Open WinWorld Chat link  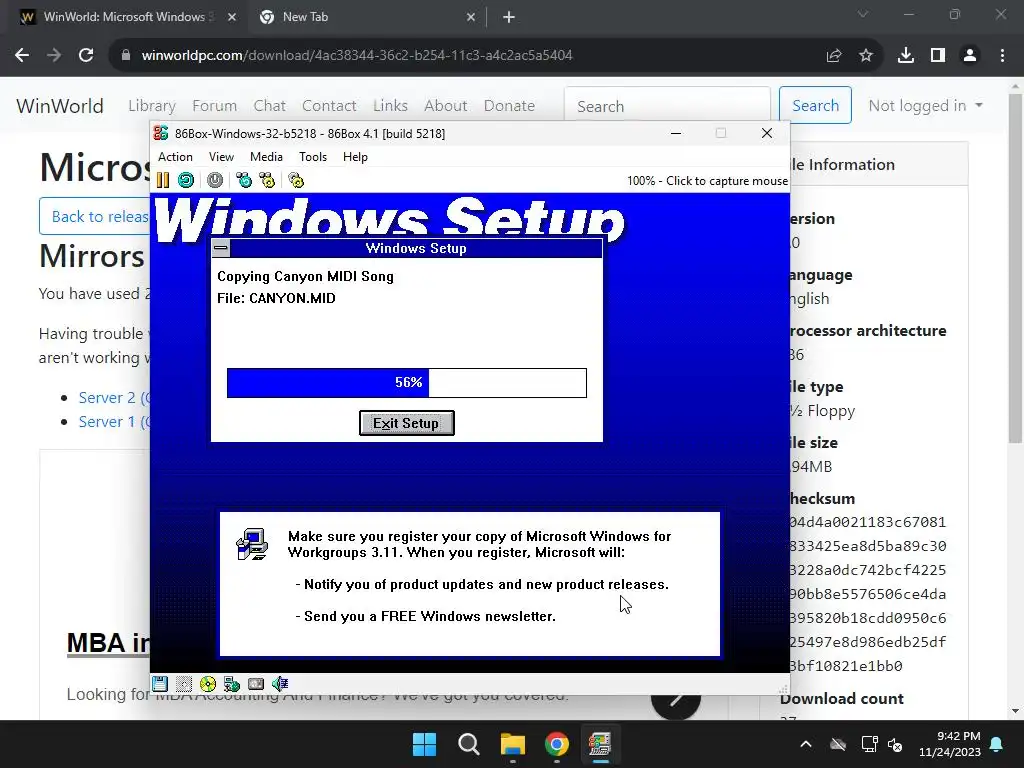(x=269, y=106)
